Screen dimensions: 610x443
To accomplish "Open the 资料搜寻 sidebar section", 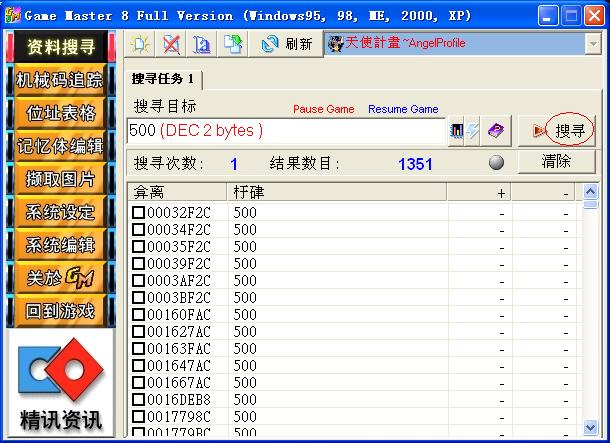I will pos(61,45).
